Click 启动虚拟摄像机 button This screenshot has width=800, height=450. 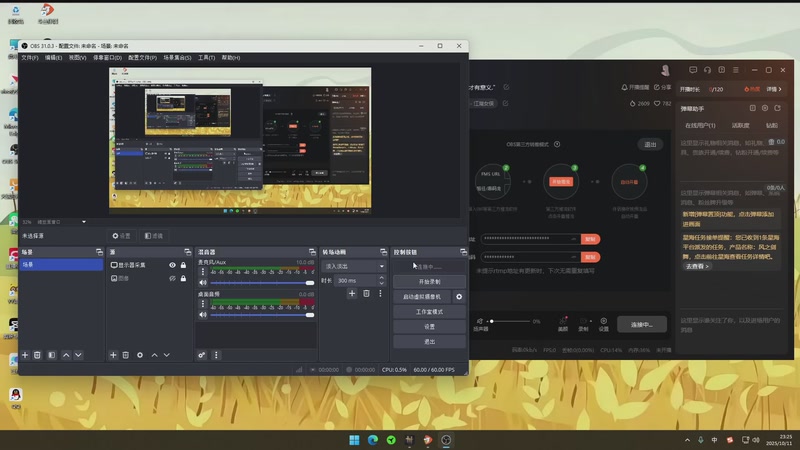[422, 296]
